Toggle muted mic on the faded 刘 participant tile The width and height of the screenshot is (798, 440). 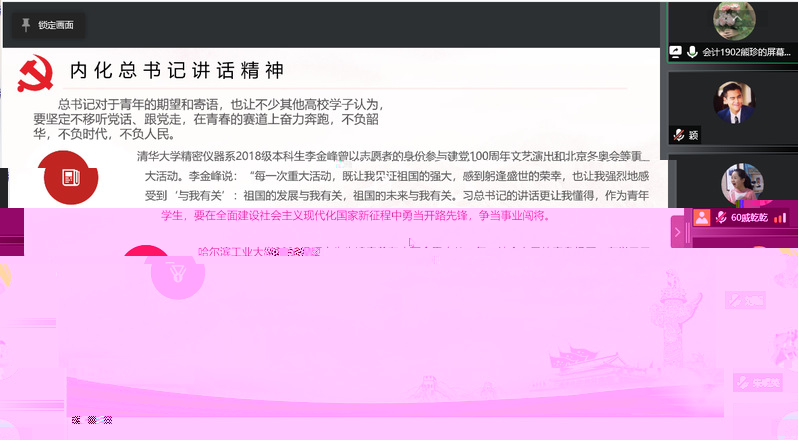pos(735,301)
